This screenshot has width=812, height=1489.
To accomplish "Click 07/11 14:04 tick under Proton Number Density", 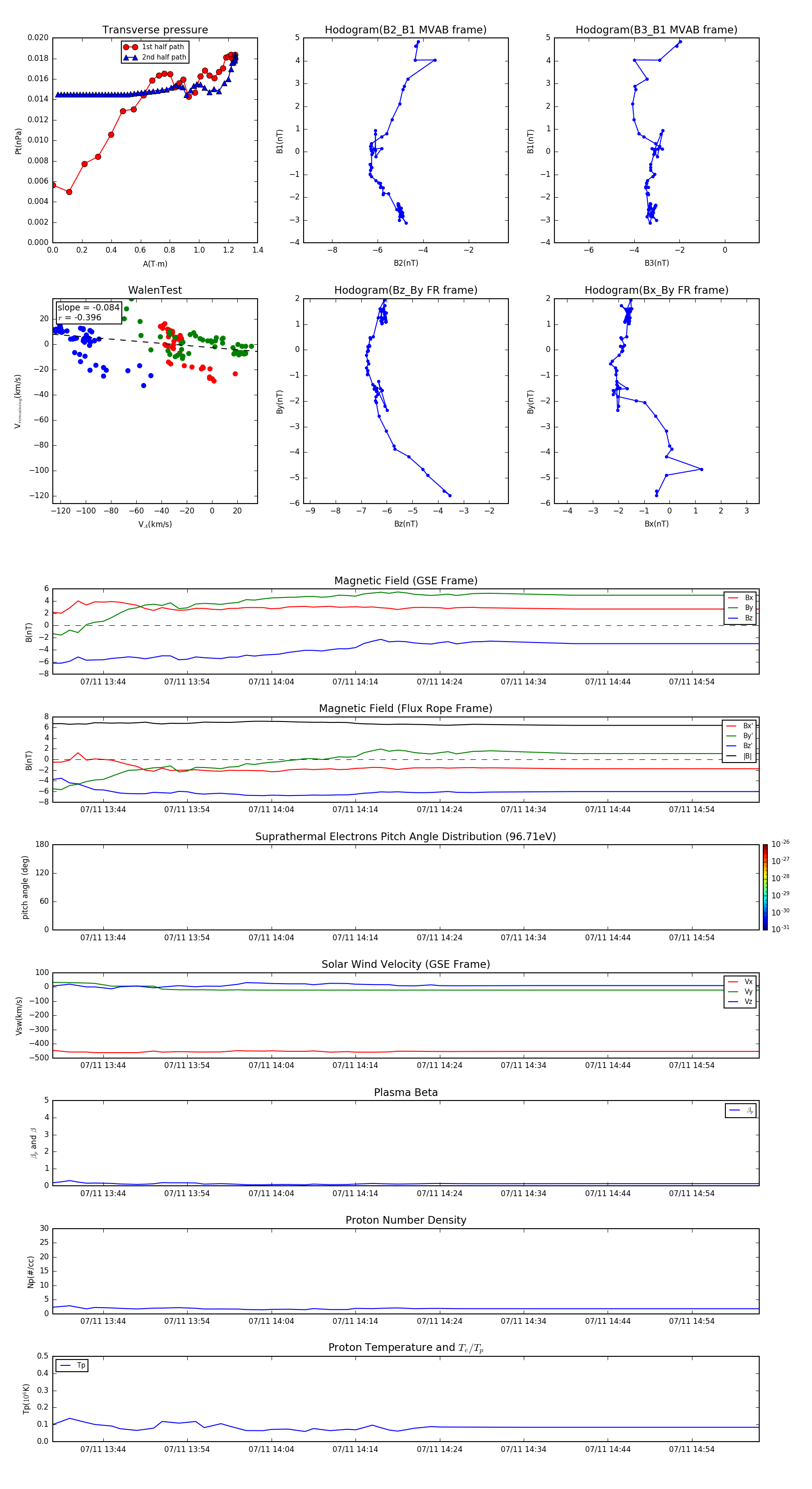I will 271,1321.
